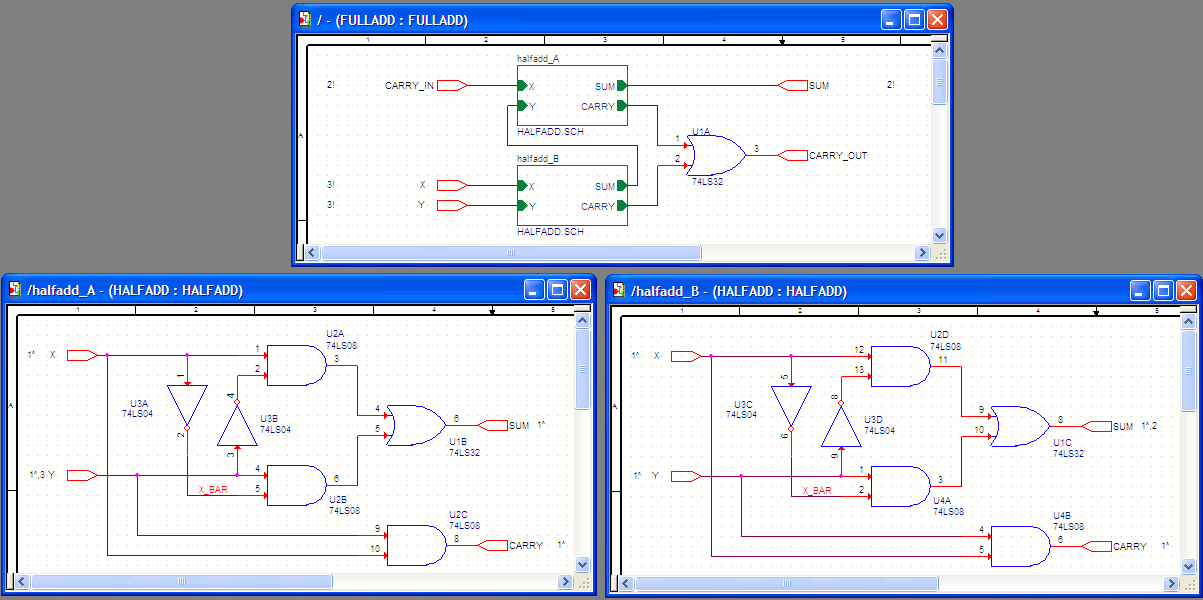Screen dimensions: 1203x600
Task: Minimize the FULLADD schematic window
Action: (x=891, y=19)
